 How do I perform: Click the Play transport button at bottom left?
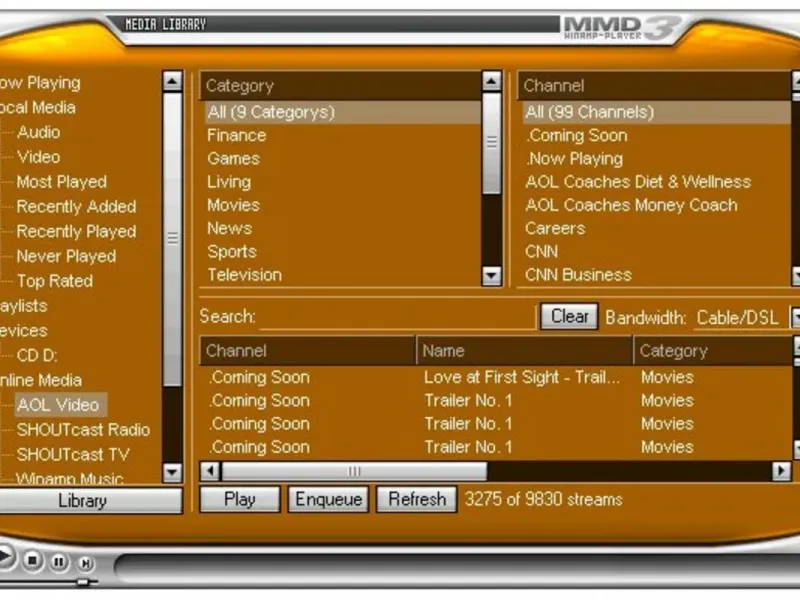(x=5, y=557)
